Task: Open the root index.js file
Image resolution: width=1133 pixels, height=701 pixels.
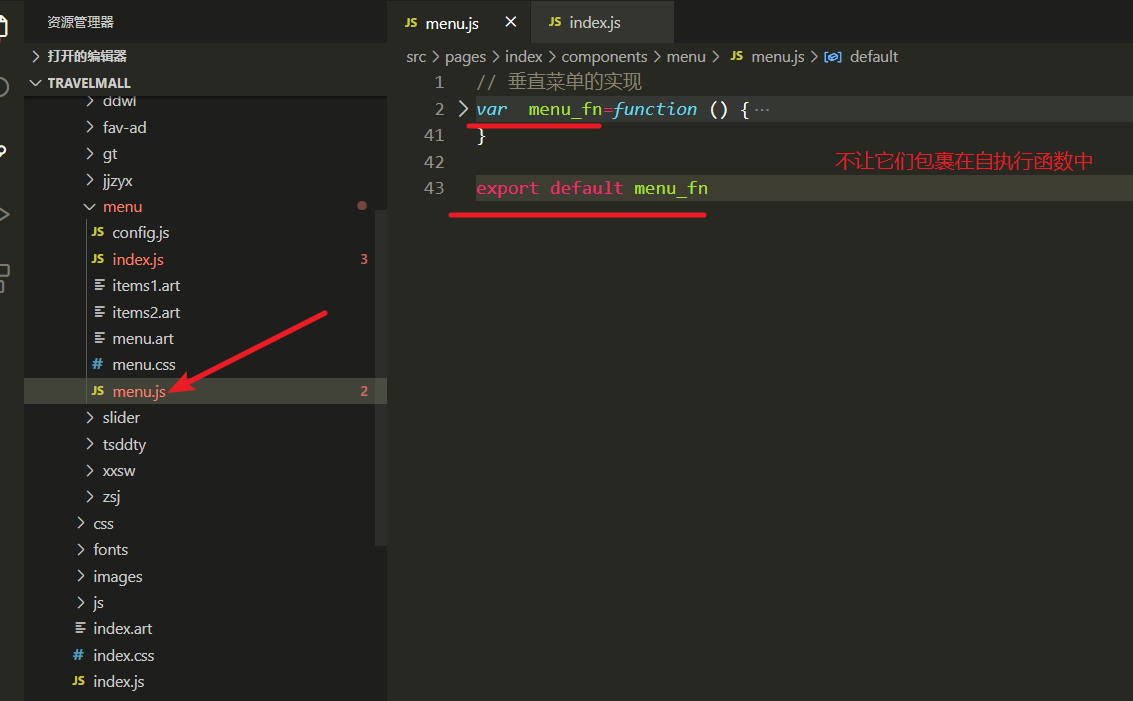Action: [119, 681]
